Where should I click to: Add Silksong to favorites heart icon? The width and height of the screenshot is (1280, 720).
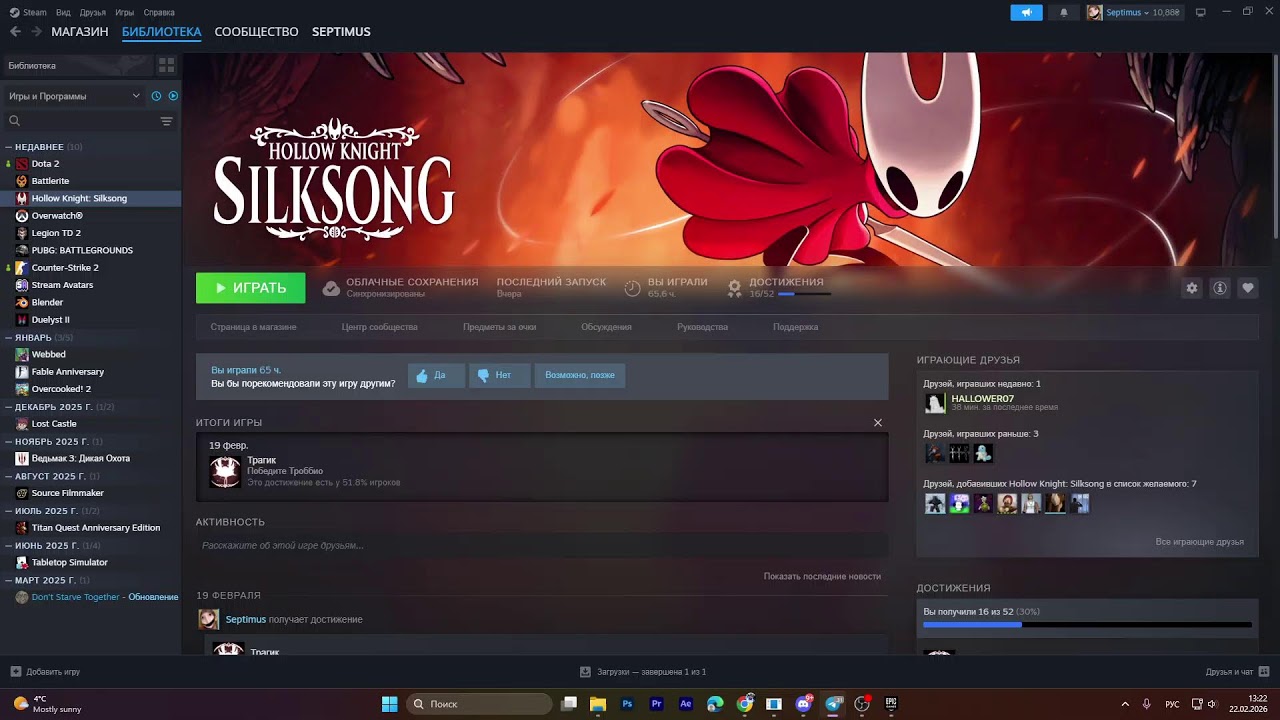[1248, 288]
